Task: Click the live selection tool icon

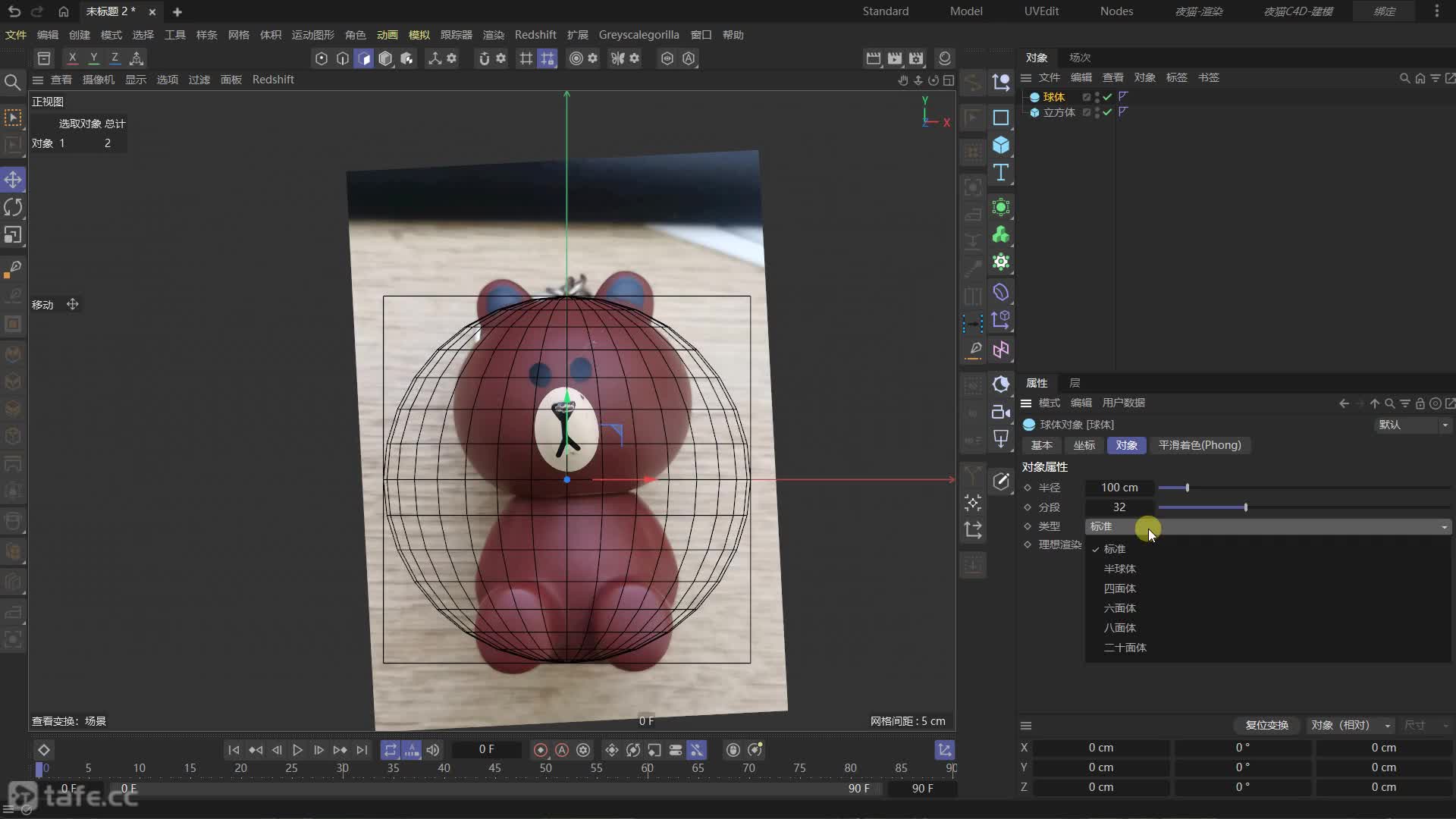Action: pos(13,118)
